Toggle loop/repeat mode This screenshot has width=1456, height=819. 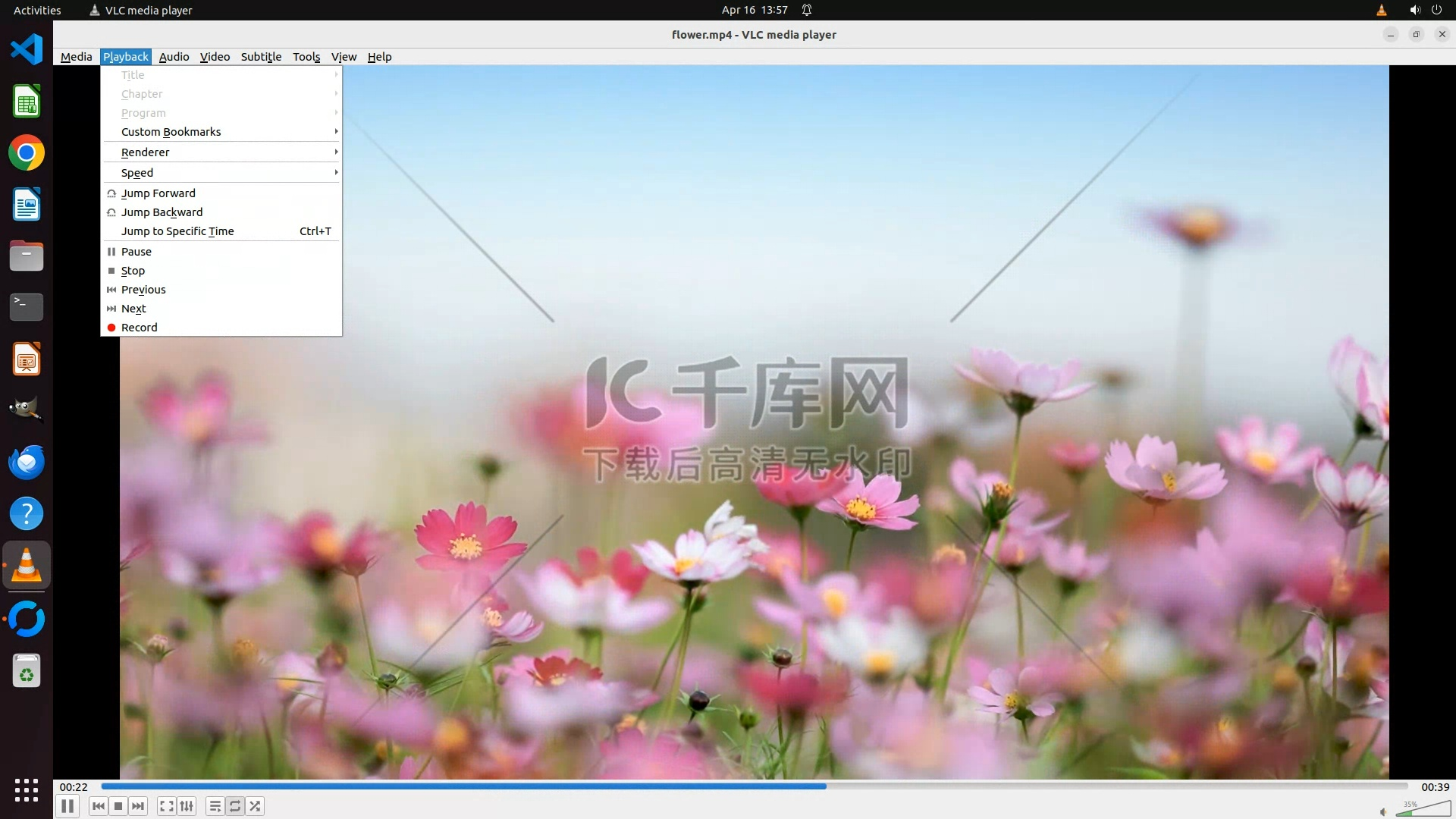coord(235,806)
